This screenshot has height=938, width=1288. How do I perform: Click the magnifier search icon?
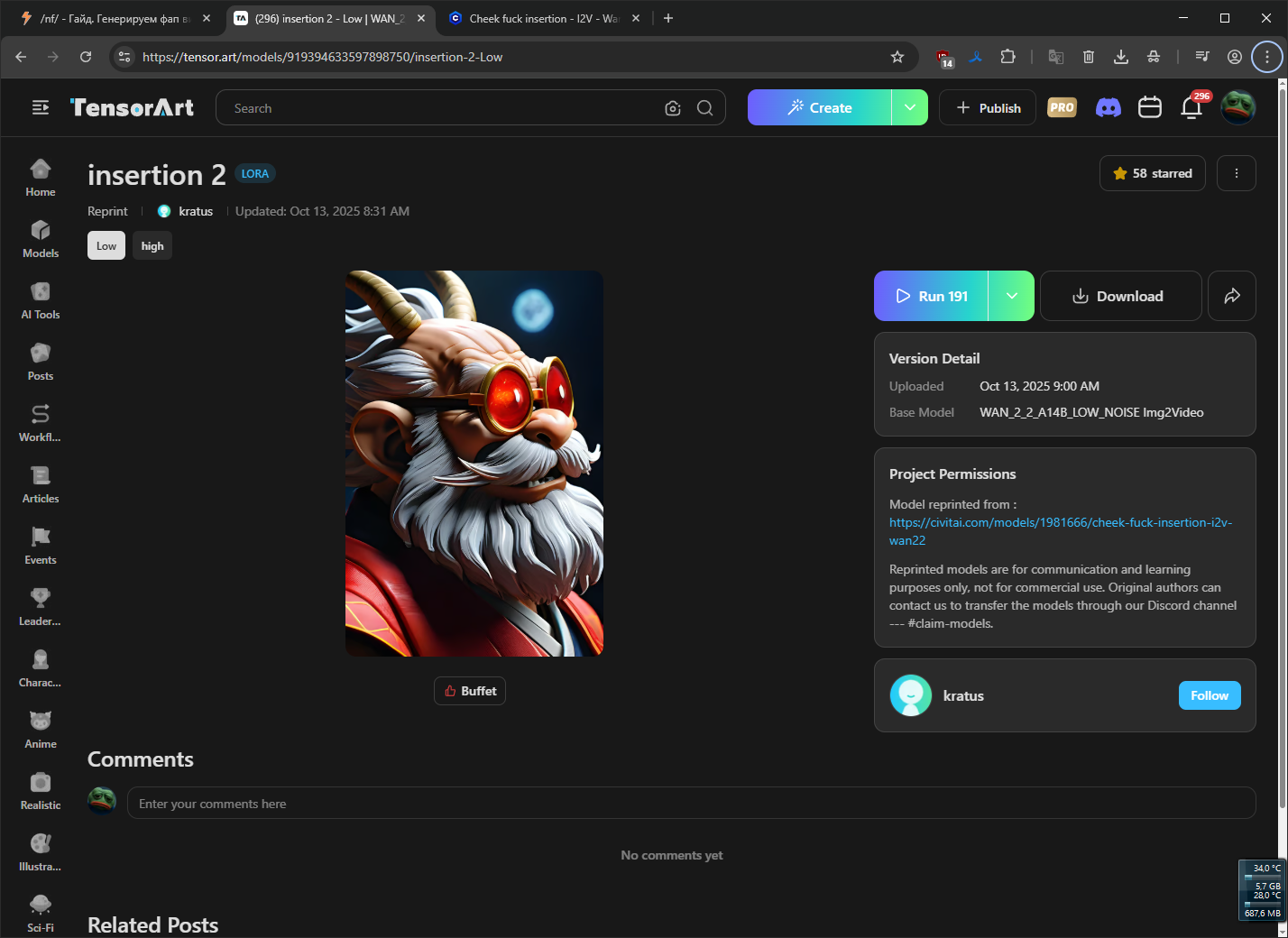[x=705, y=108]
